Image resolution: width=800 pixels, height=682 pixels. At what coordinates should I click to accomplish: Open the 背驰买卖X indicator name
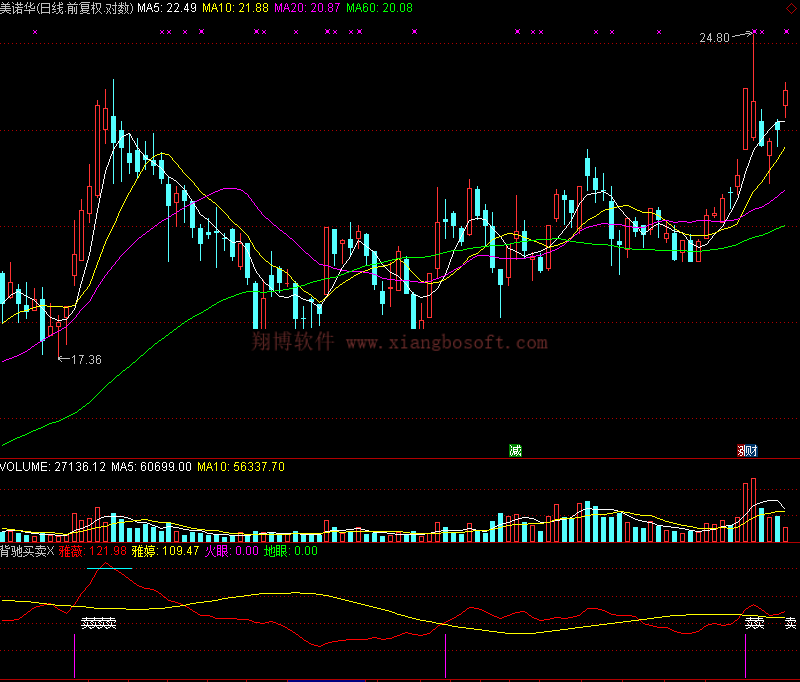click(x=27, y=551)
